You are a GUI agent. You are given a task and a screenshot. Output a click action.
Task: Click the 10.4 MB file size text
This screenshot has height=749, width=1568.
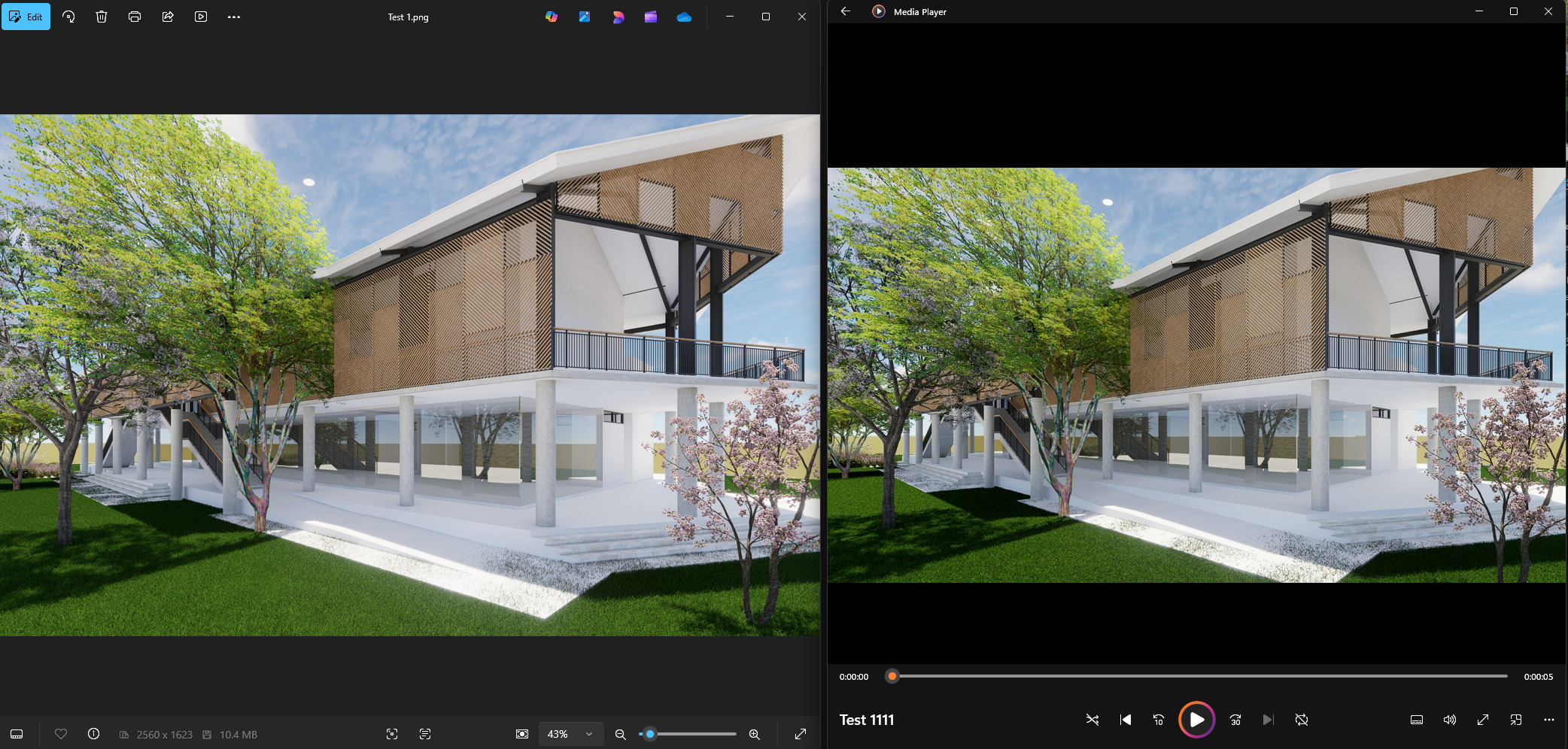[x=239, y=735]
